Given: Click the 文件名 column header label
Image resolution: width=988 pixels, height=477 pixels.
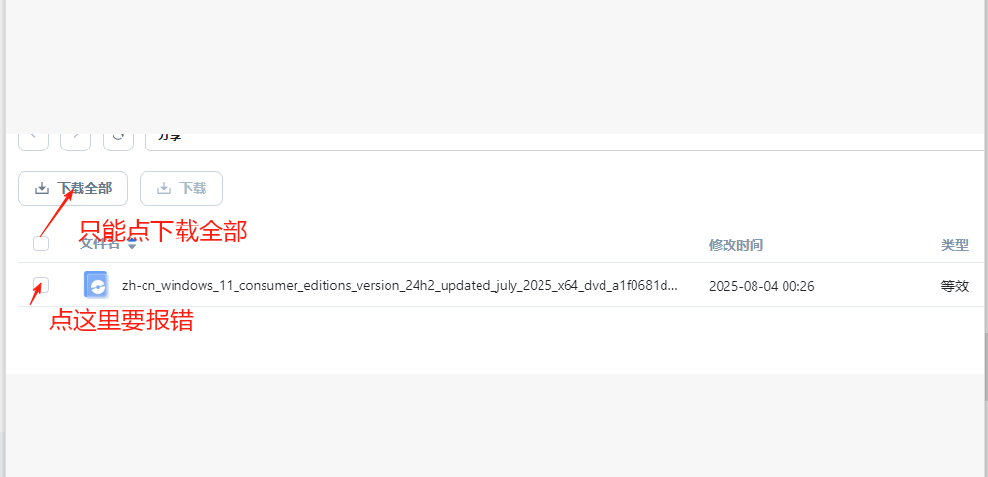Looking at the screenshot, I should 100,244.
